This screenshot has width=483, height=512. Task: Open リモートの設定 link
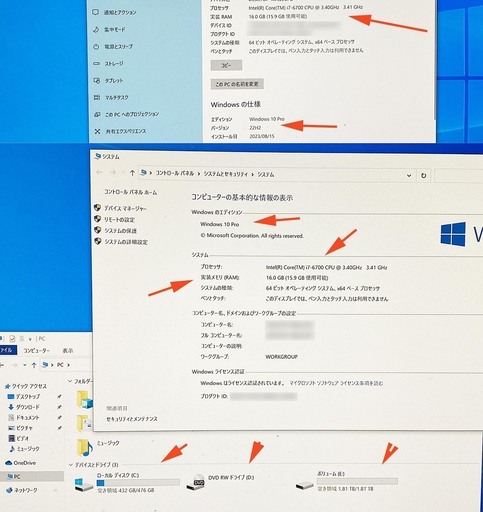pyautogui.click(x=119, y=220)
